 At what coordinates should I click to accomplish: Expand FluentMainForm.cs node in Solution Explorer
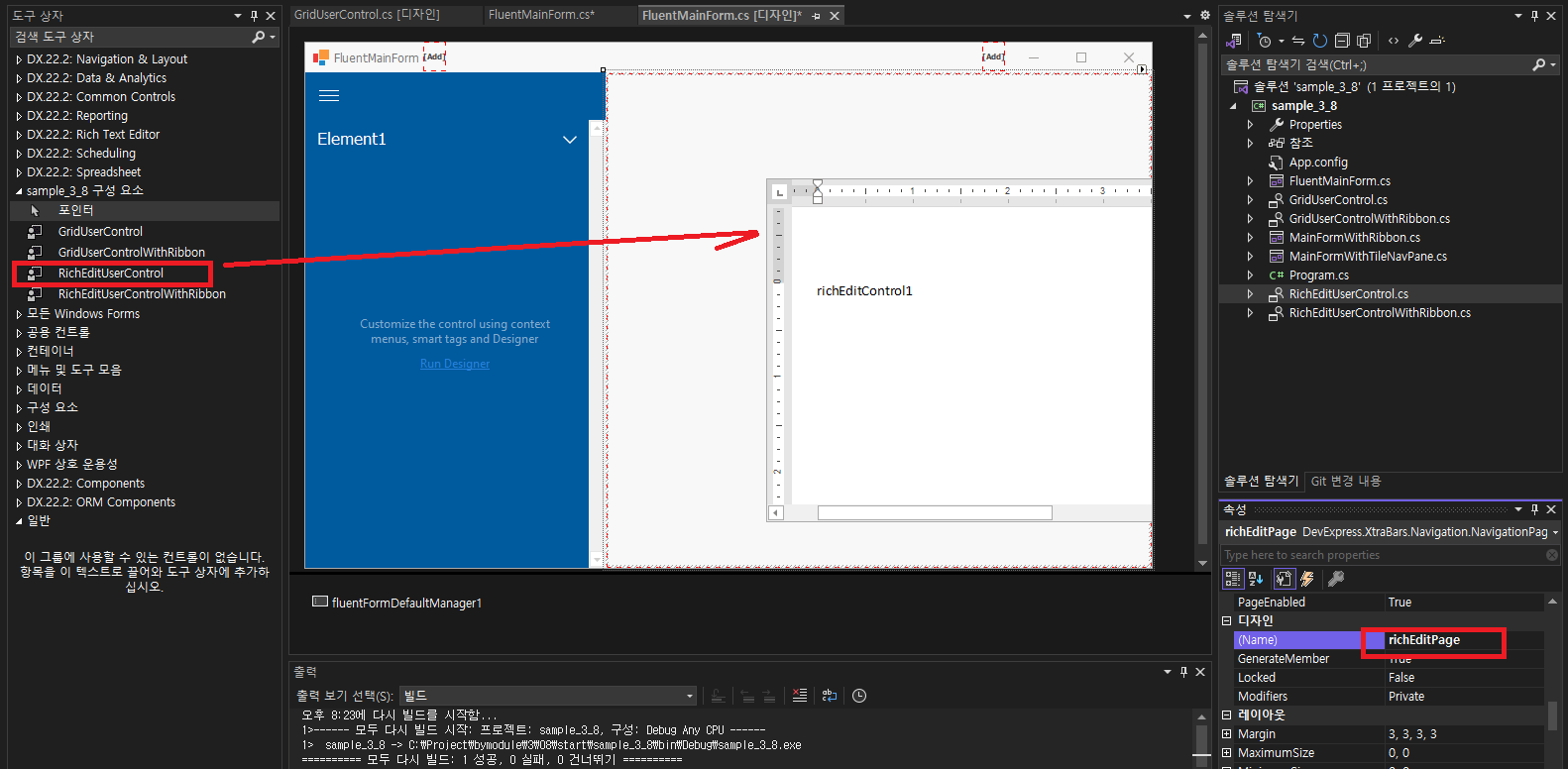click(1250, 181)
